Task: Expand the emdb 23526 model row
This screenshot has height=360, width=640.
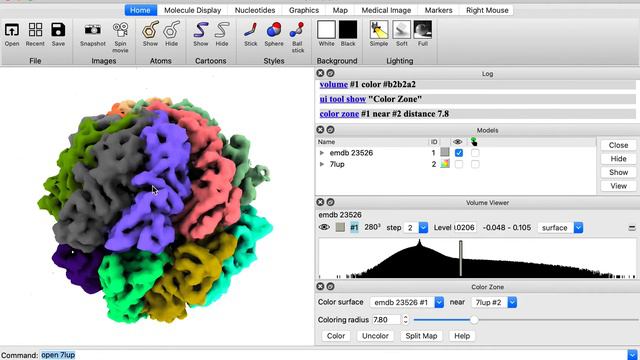Action: [x=322, y=153]
